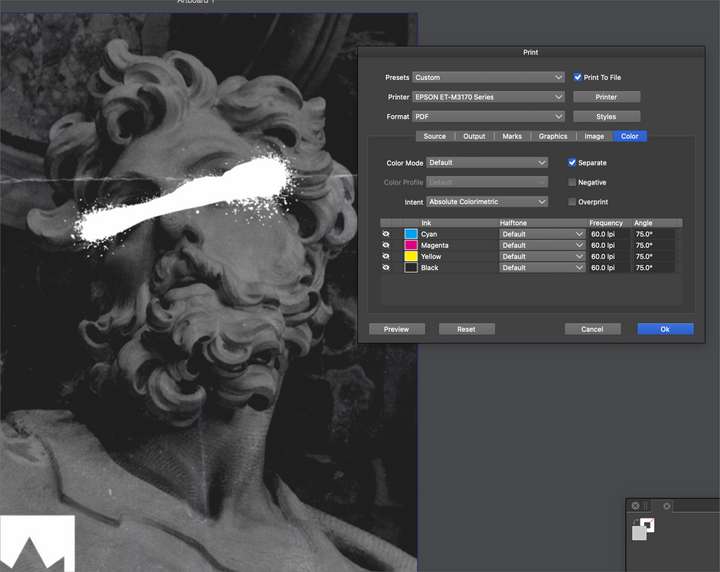
Task: Edit the Black angle value
Action: (654, 268)
